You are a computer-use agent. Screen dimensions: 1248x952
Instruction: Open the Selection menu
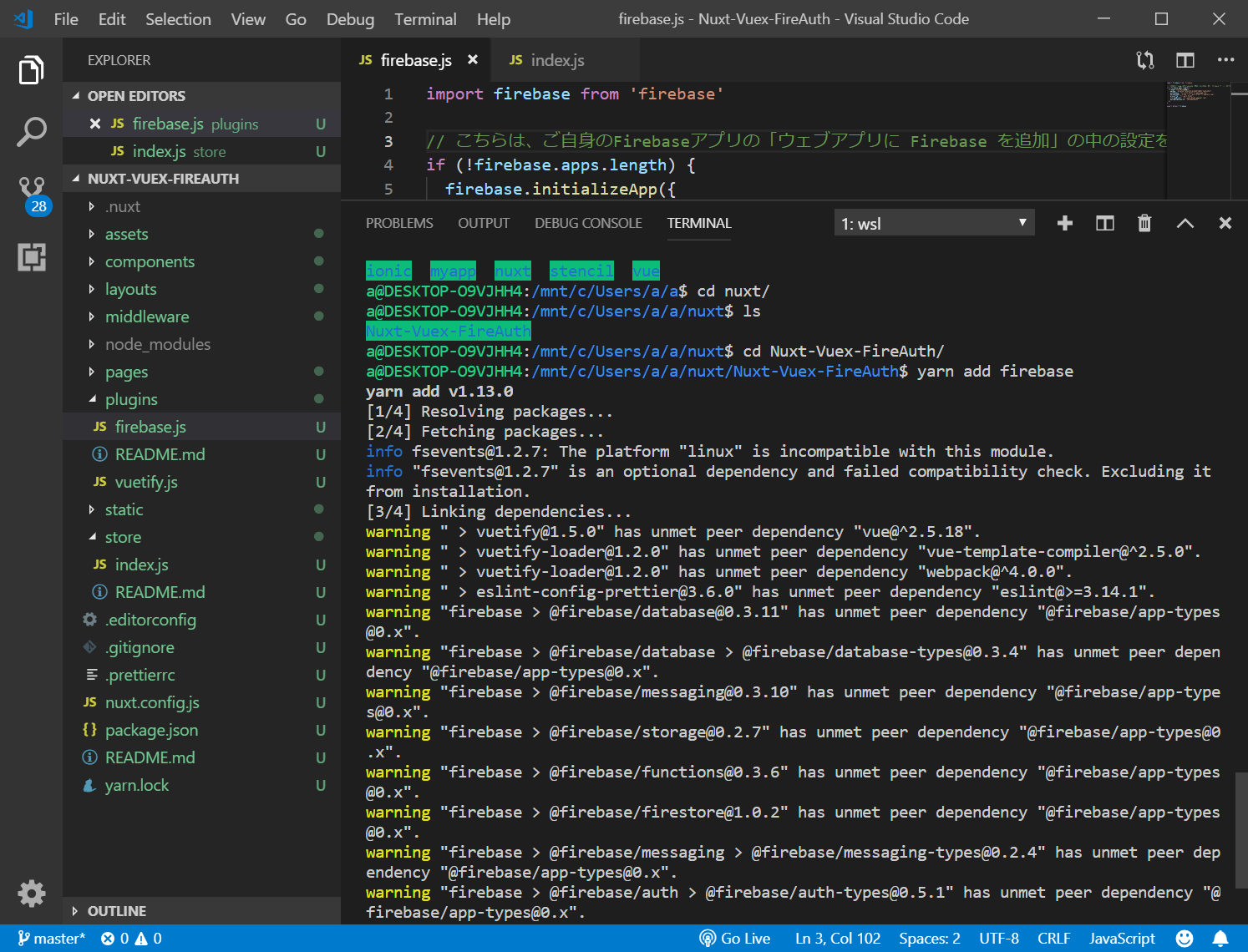(x=178, y=19)
